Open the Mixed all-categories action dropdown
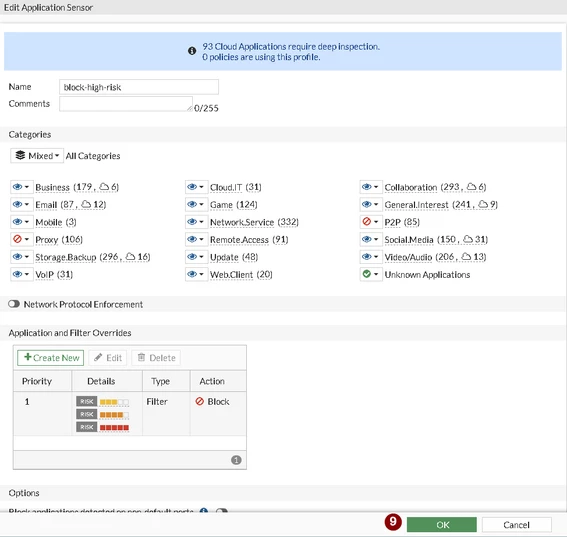This screenshot has width=567, height=537. click(x=37, y=156)
